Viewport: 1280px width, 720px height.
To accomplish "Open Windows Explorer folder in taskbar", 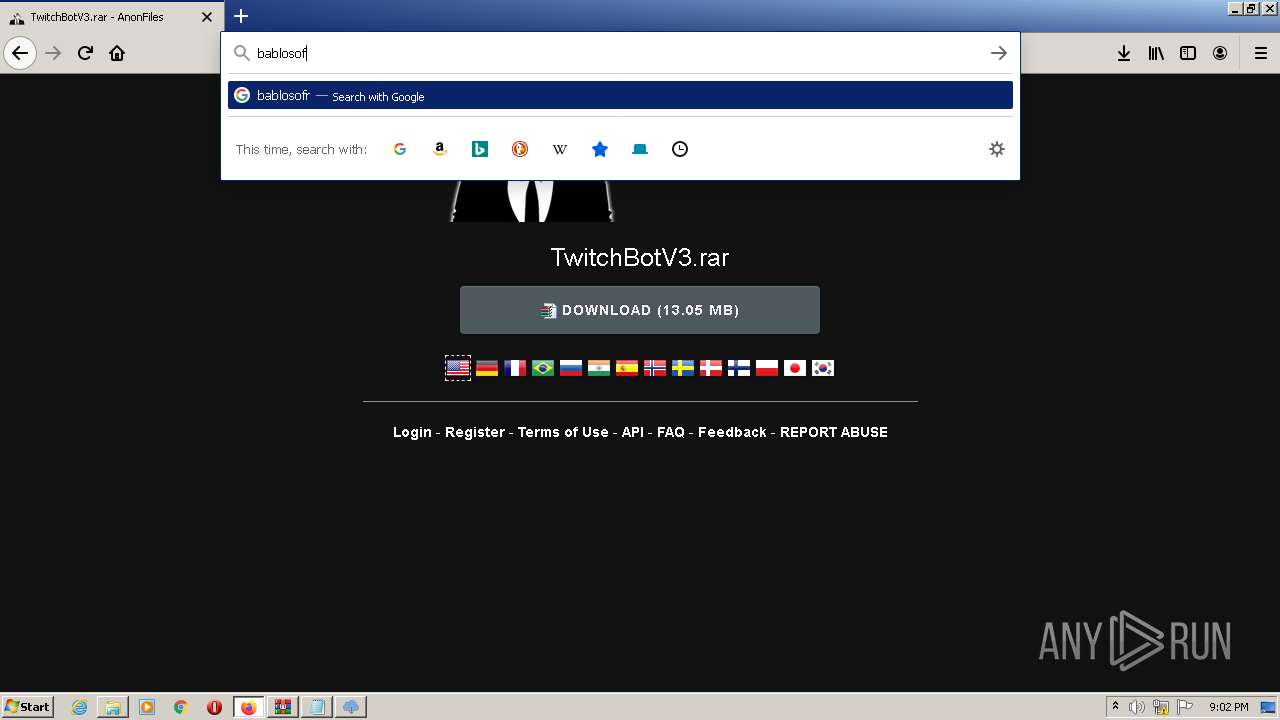I will click(113, 707).
